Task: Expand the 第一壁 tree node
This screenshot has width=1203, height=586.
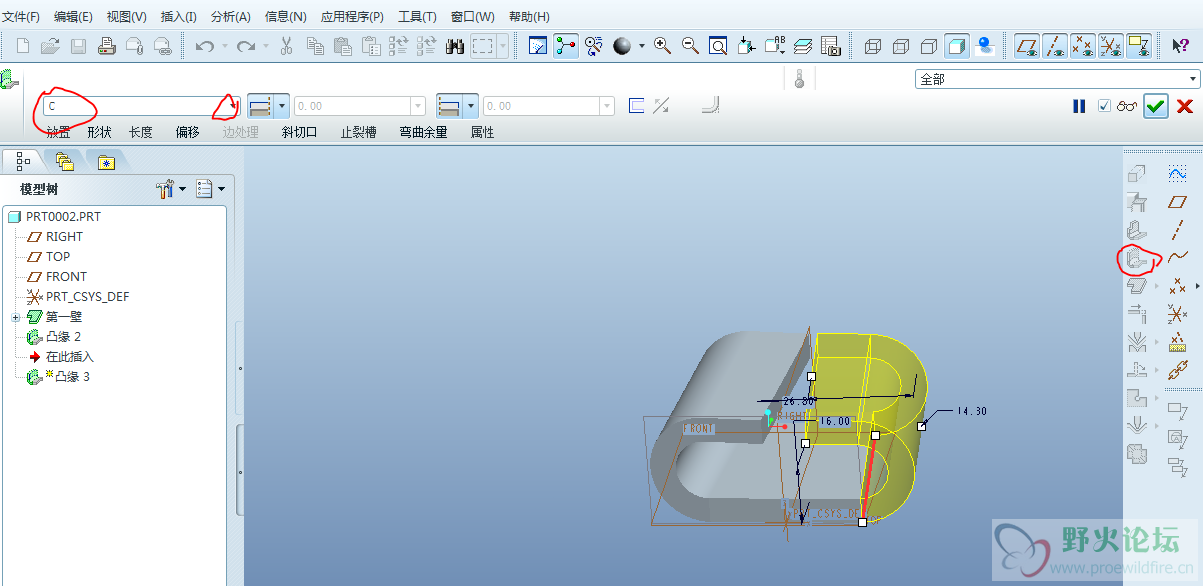Action: [x=16, y=317]
